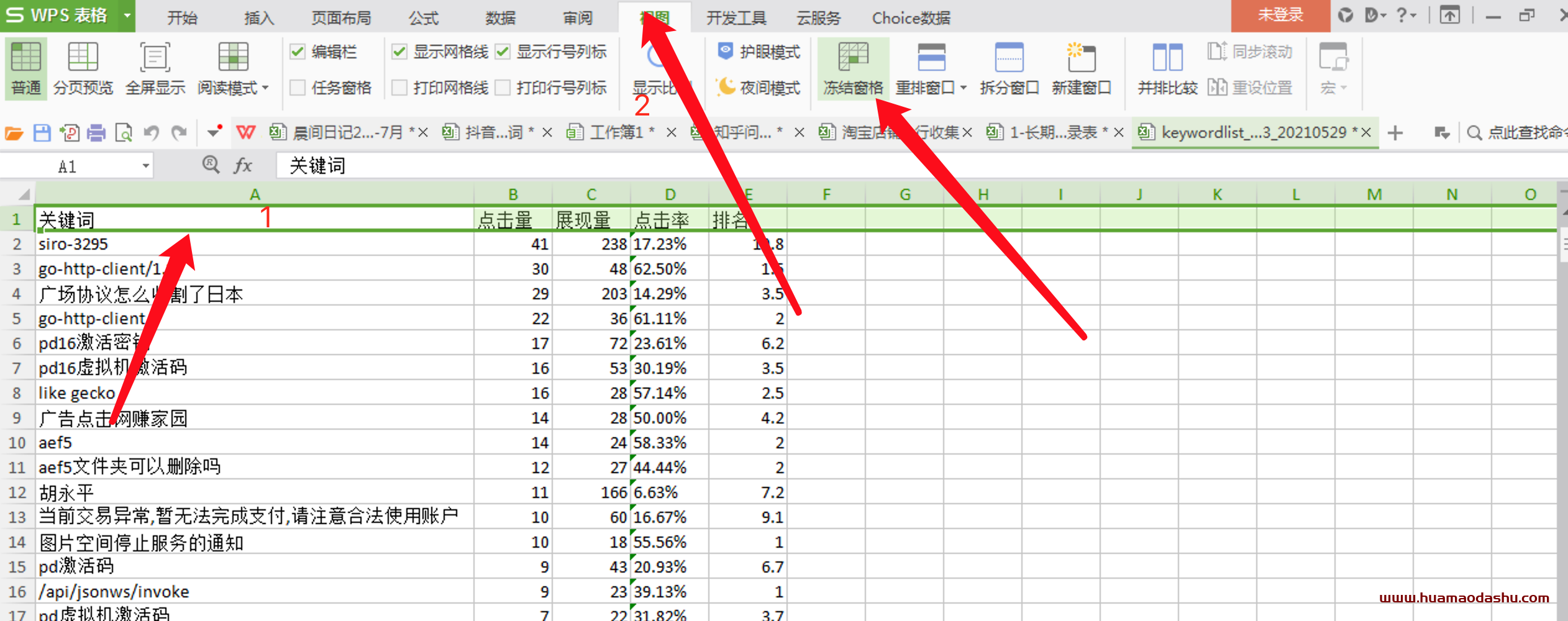Viewport: 1568px width, 621px height.
Task: Open the Arrange Windows (重排窗口) dropdown
Action: [963, 88]
